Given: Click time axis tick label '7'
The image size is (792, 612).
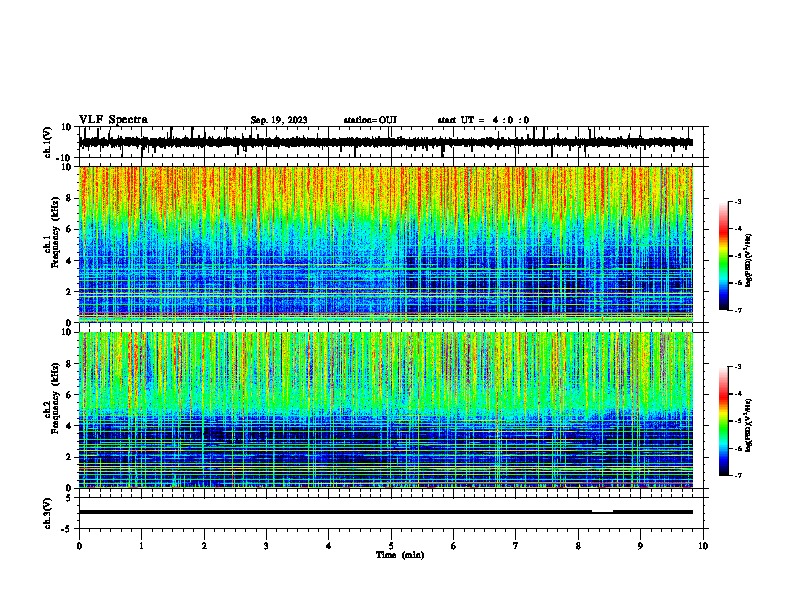Looking at the screenshot, I should pyautogui.click(x=516, y=546).
